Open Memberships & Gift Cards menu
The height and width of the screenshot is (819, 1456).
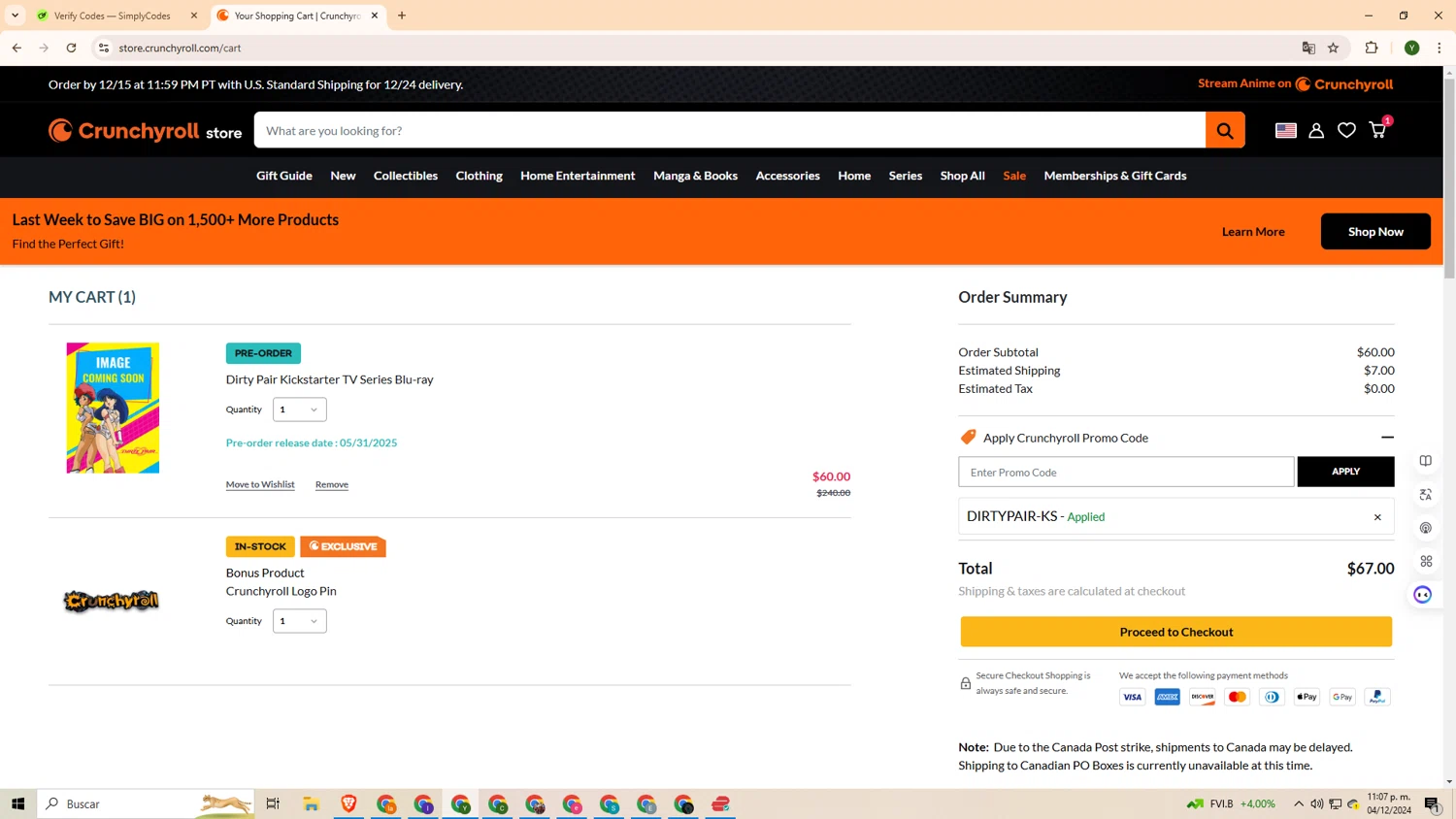tap(1115, 176)
